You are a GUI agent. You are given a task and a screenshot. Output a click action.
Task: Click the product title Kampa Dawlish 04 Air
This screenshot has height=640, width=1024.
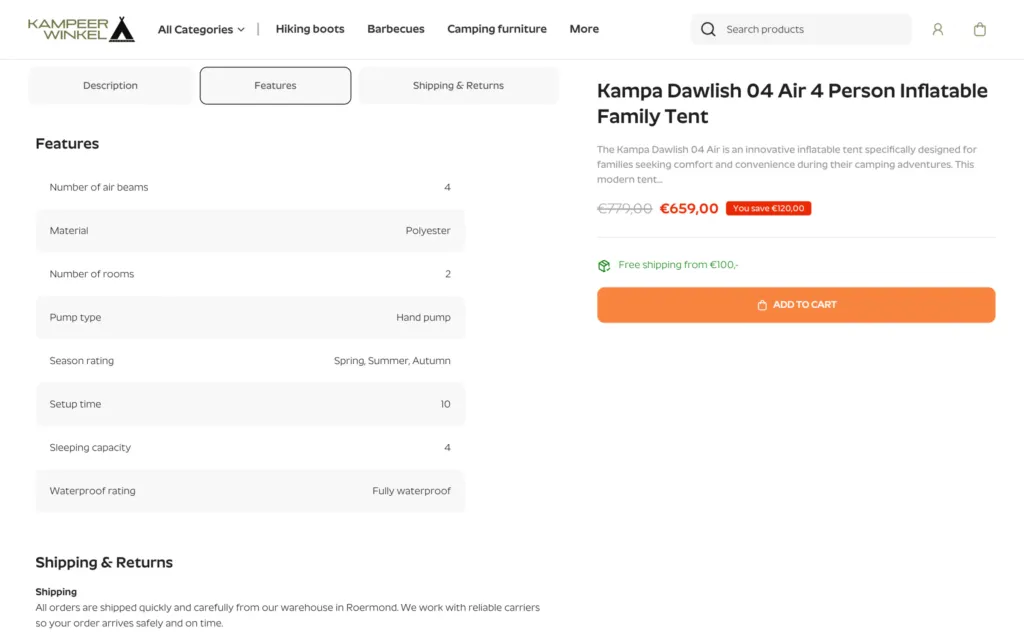point(792,103)
